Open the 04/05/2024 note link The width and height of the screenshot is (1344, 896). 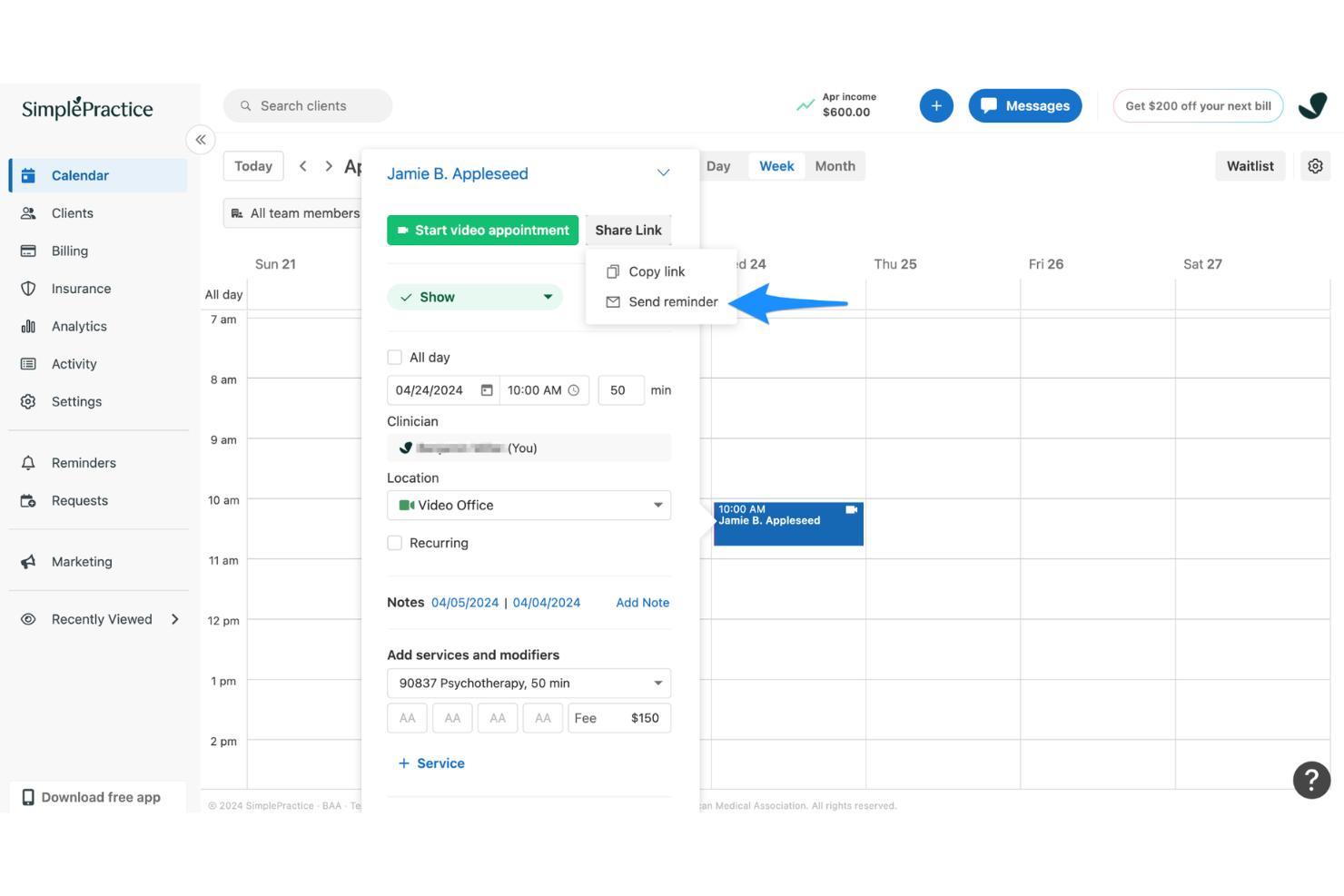click(465, 603)
